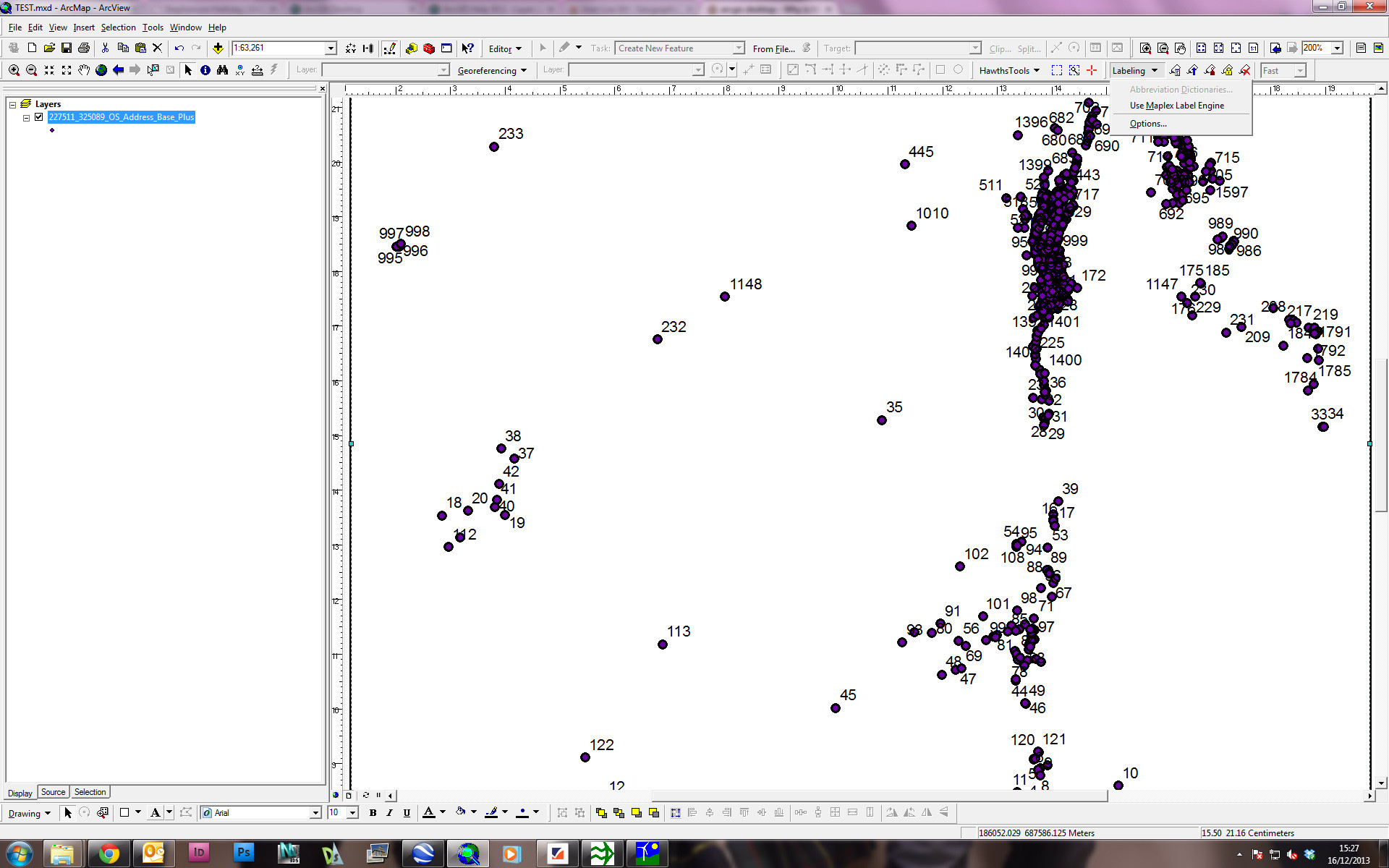The width and height of the screenshot is (1389, 868).
Task: Click the Selection tab at bottom
Action: 90,791
